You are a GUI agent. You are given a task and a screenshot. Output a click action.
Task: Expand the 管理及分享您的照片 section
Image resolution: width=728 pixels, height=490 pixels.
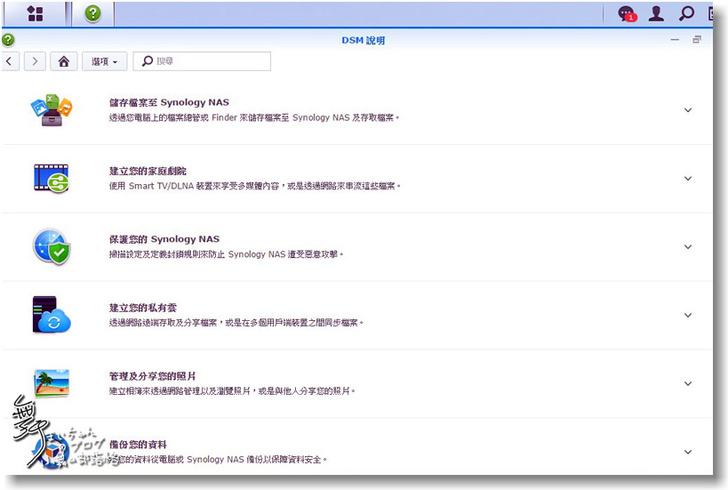click(688, 383)
